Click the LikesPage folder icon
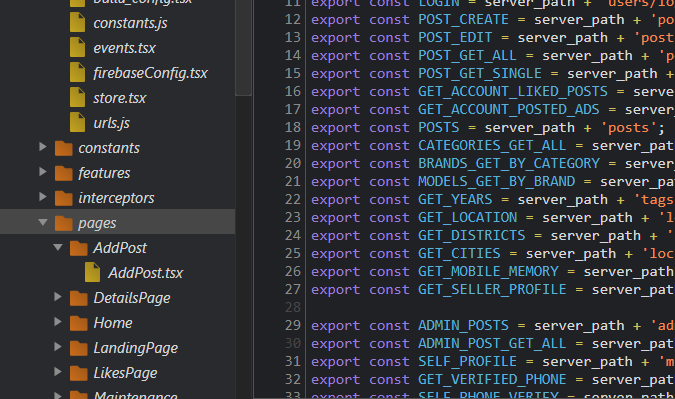 (79, 373)
